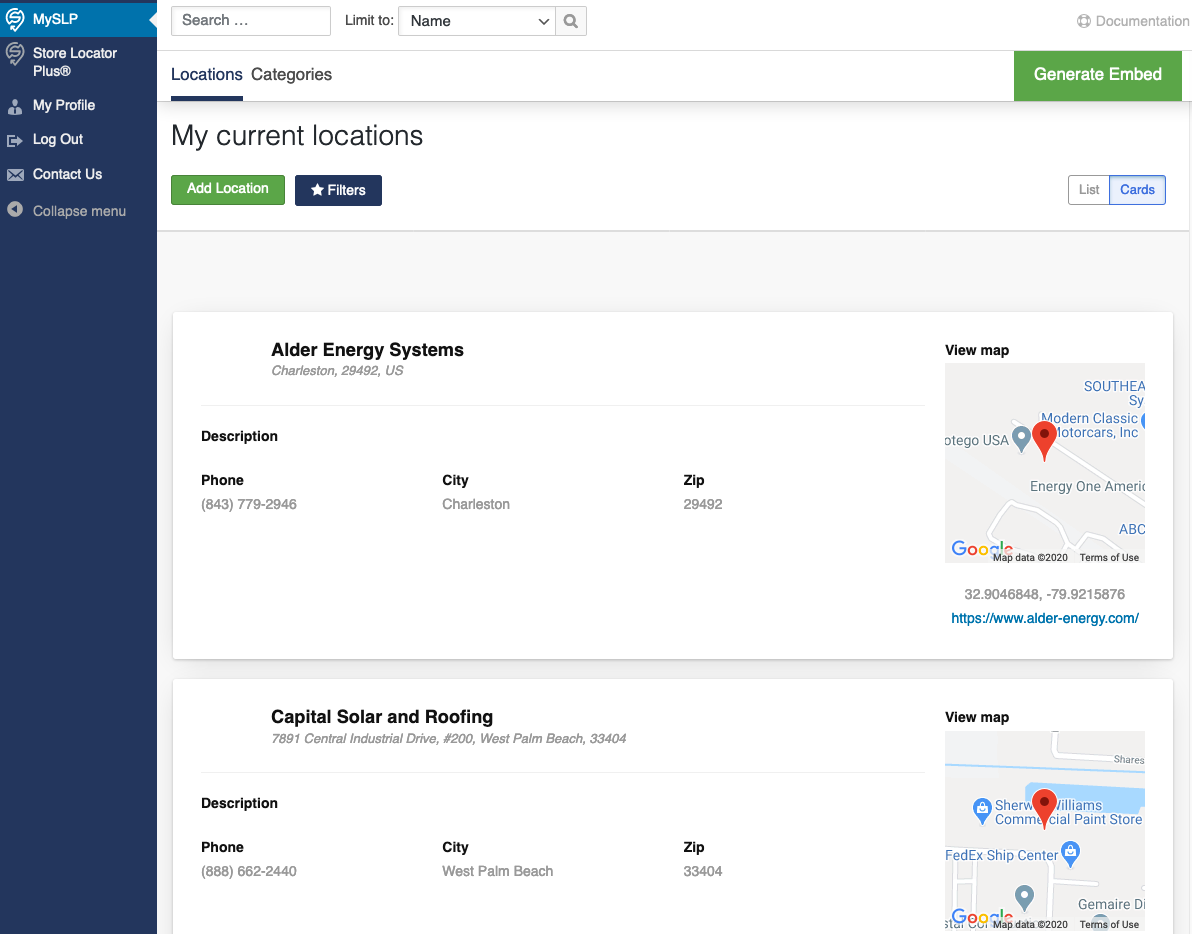Click the Log Out icon in sidebar
1192x934 pixels.
click(x=14, y=139)
